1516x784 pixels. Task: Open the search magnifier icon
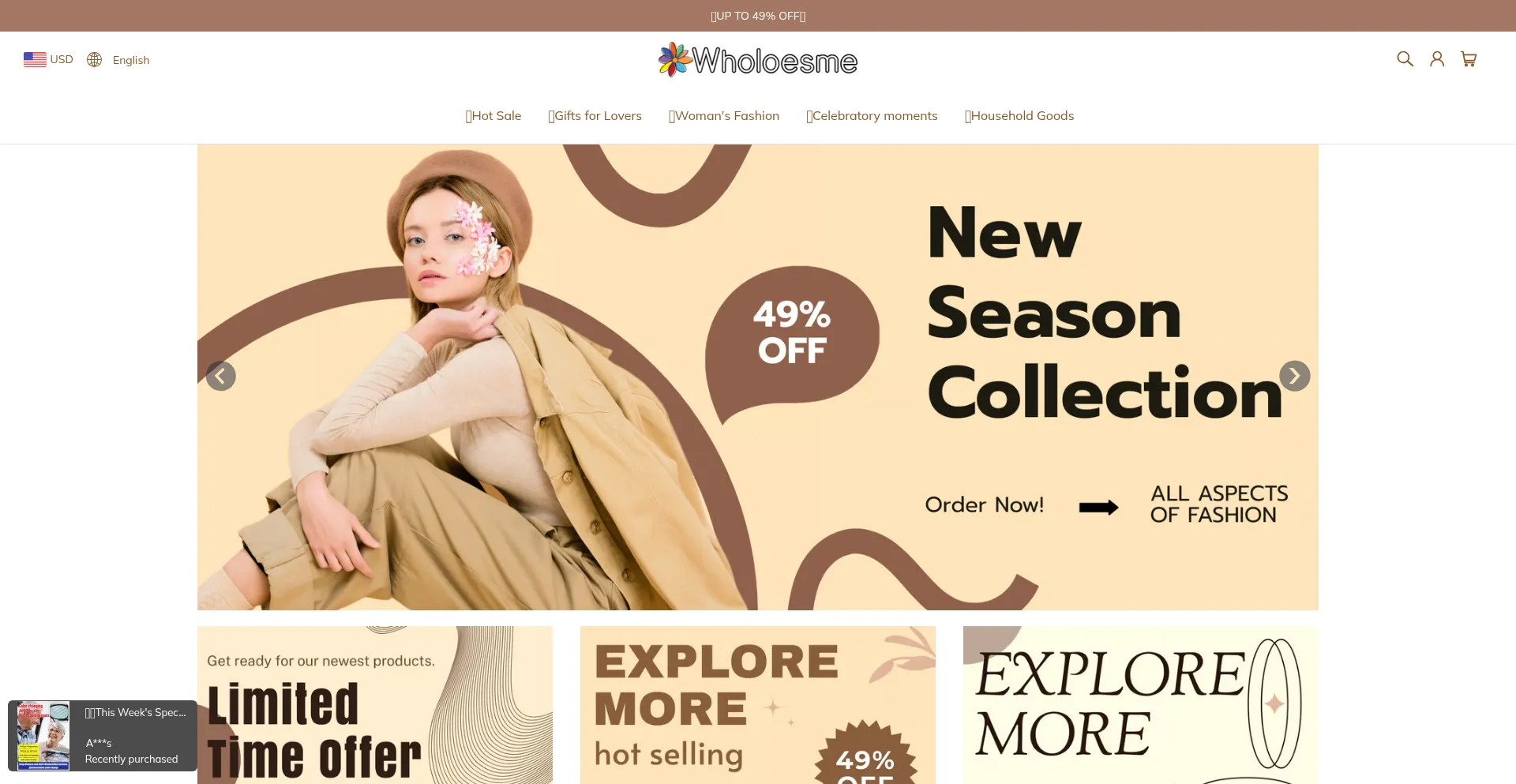pos(1405,59)
